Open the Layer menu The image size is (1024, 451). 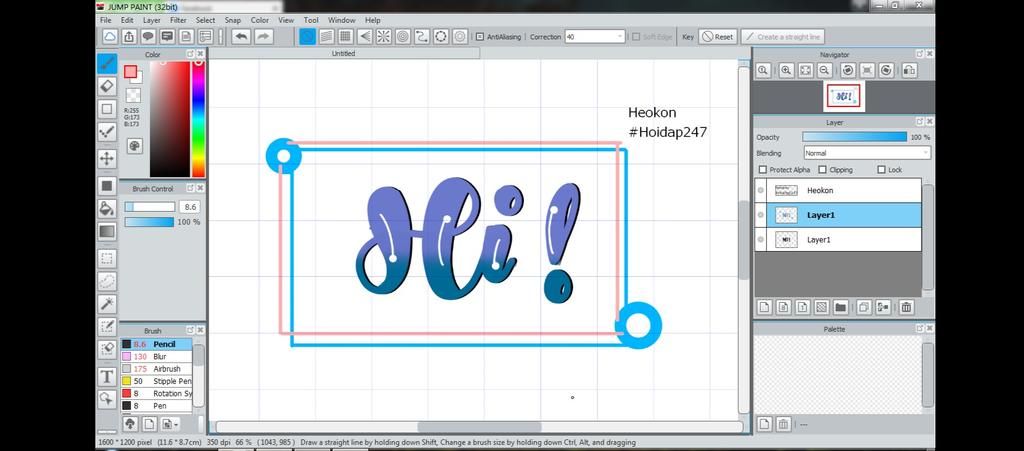coord(152,20)
